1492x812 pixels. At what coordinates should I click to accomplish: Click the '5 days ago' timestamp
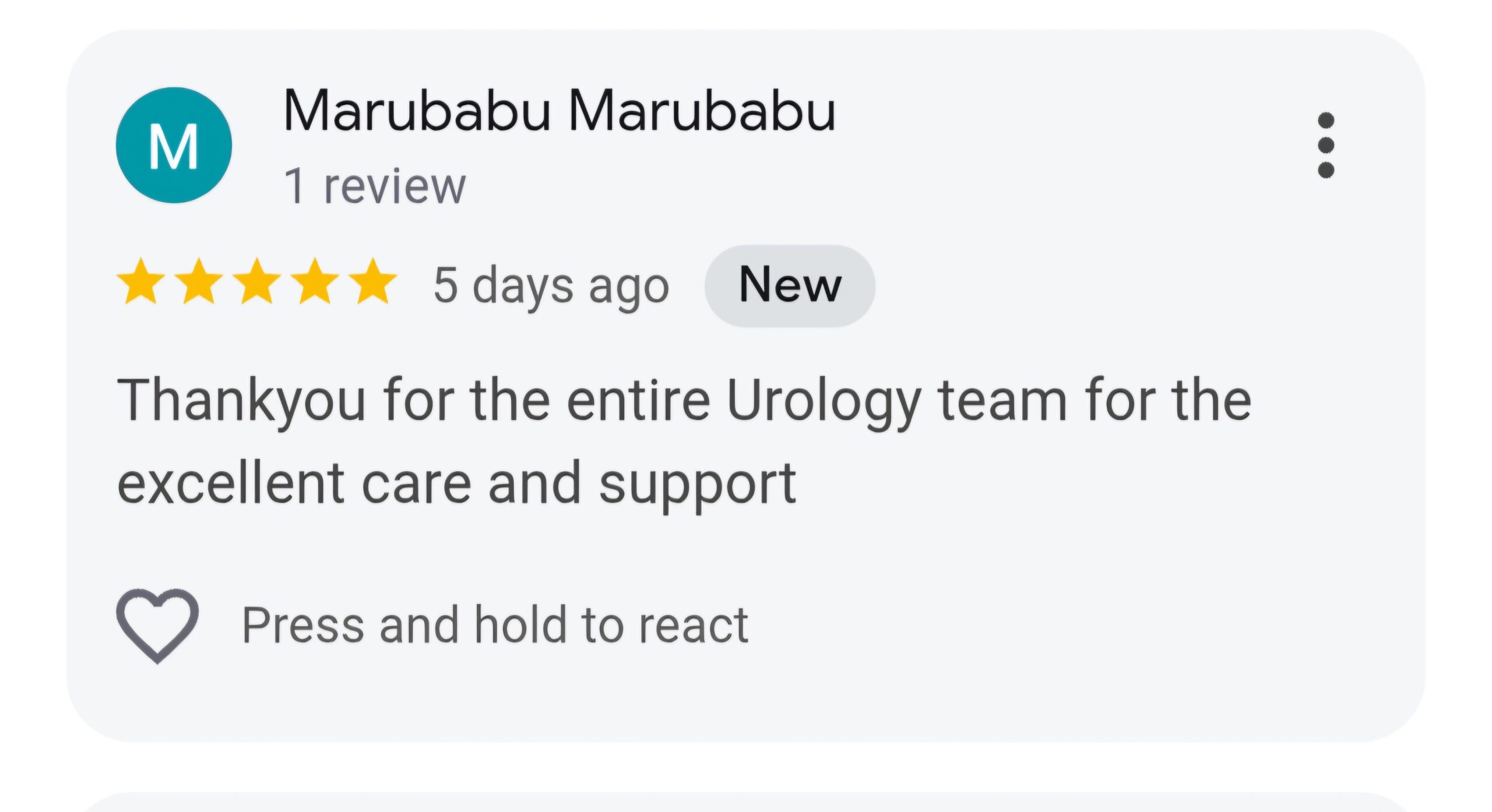(551, 287)
